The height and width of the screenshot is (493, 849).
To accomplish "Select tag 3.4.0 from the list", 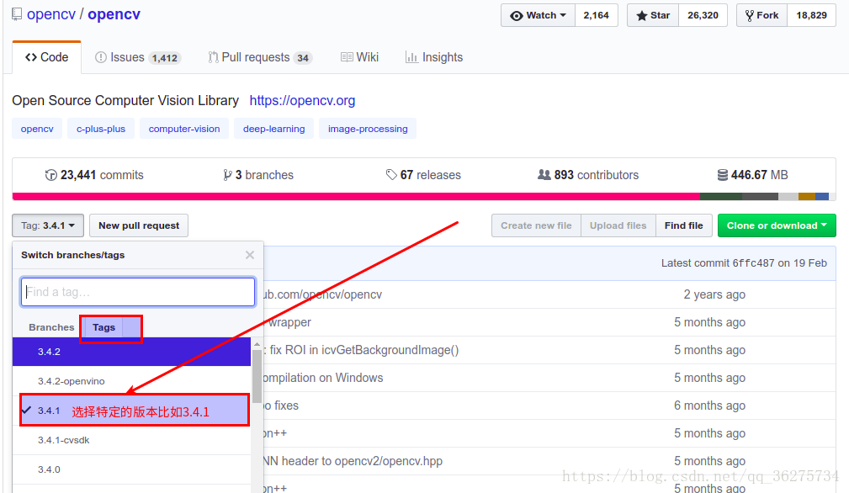I will click(x=132, y=469).
